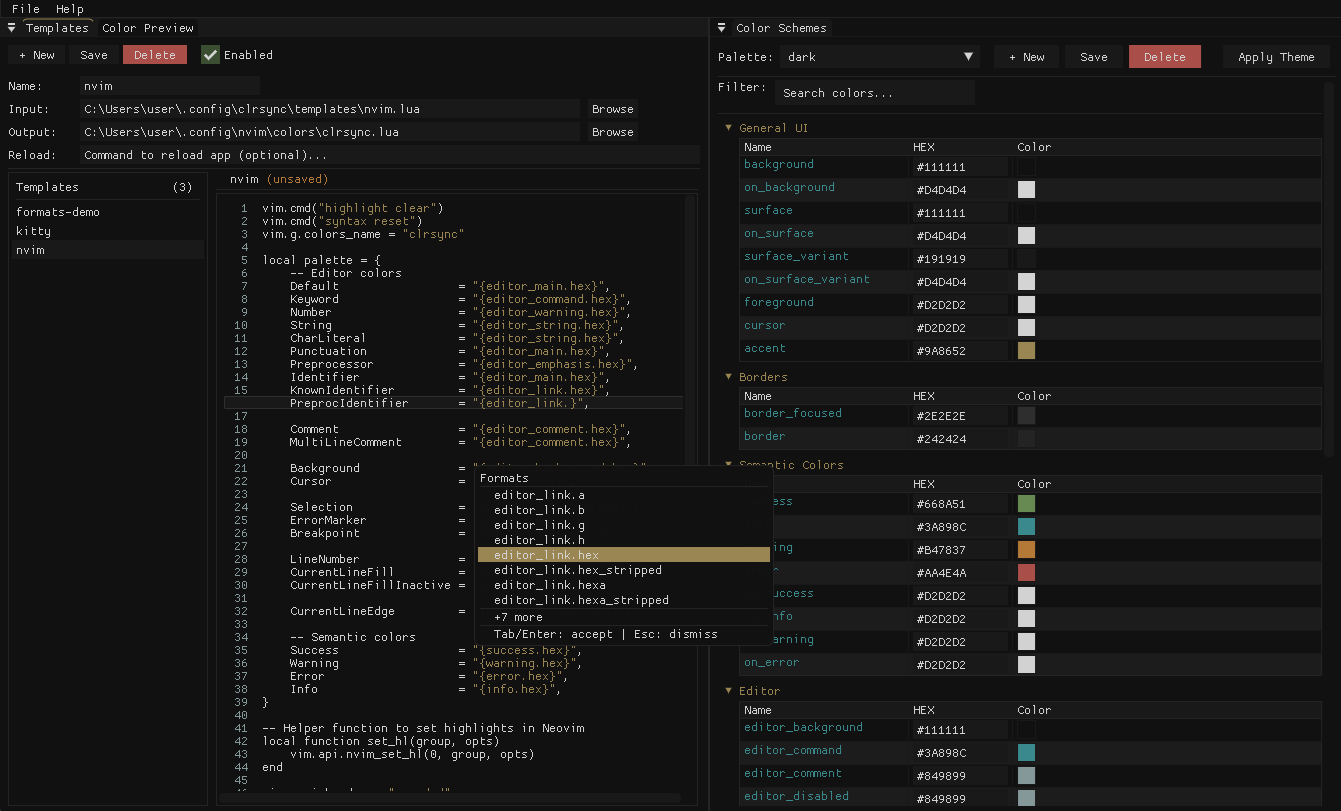1341x811 pixels.
Task: Toggle the Enabled checkbox
Action: point(210,55)
